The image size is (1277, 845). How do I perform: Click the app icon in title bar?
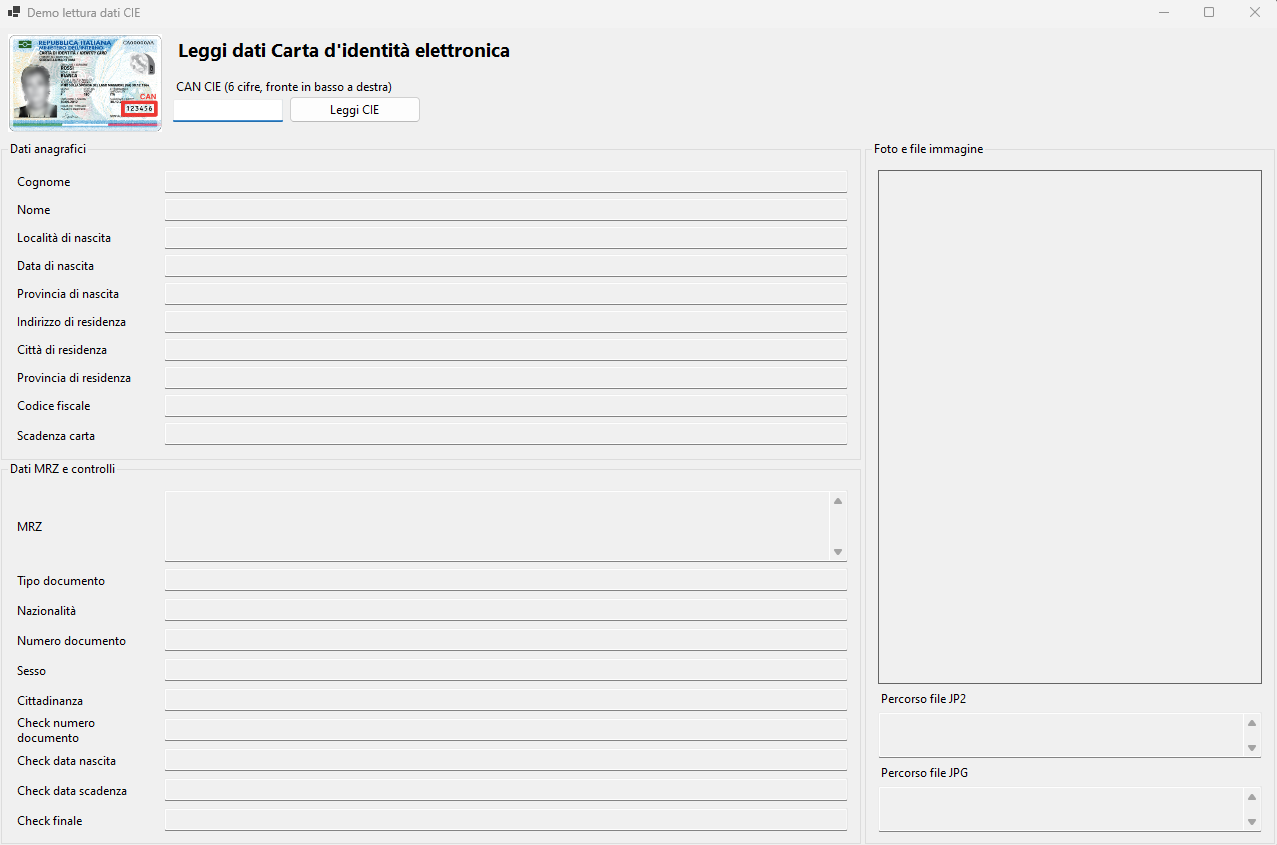tap(14, 12)
